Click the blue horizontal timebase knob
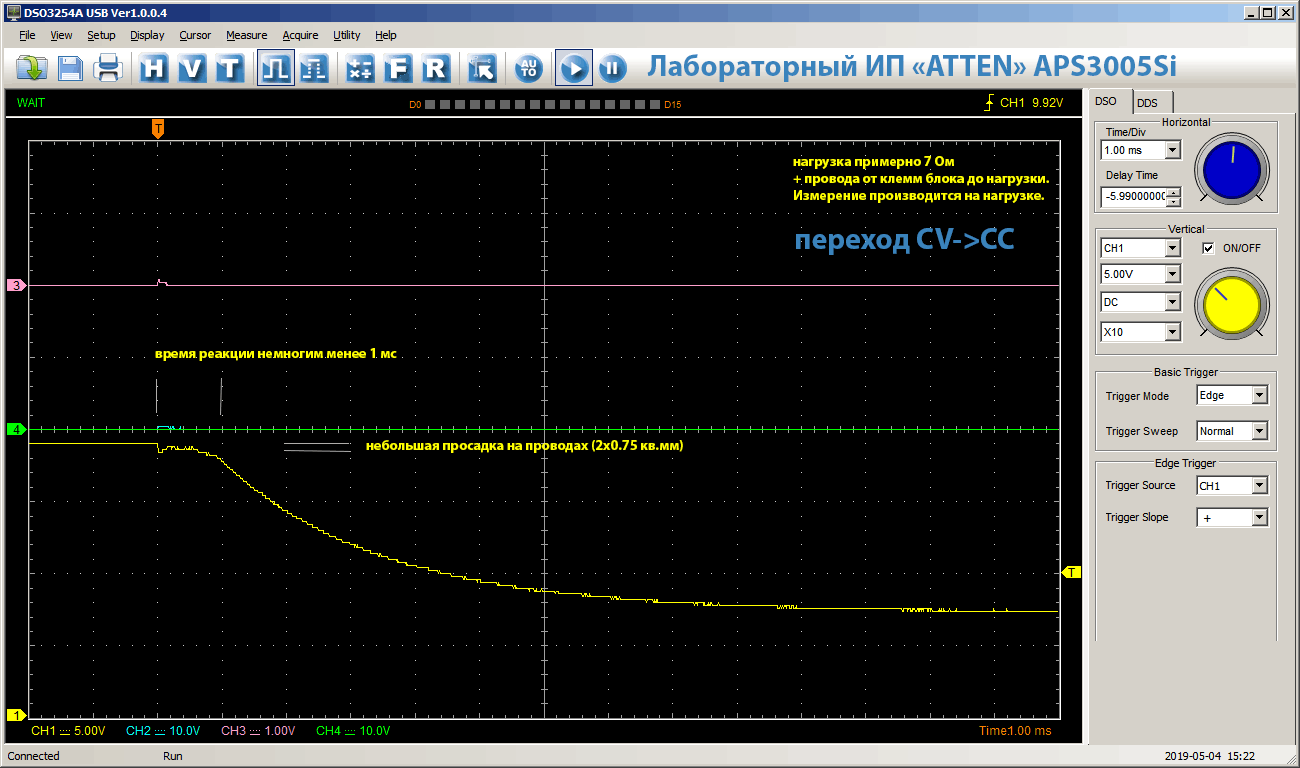Screen dimensions: 1300x768 (x=1232, y=170)
